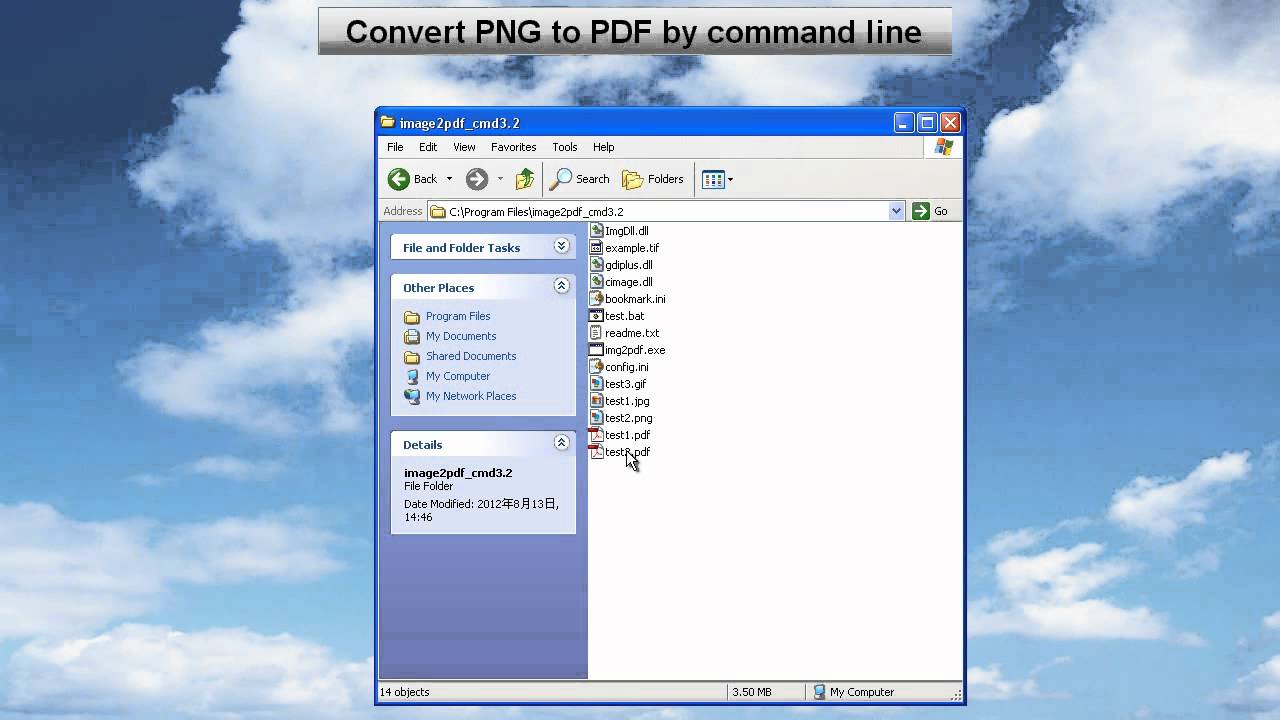The image size is (1280, 720).
Task: Toggle the Folders pane
Action: (653, 179)
